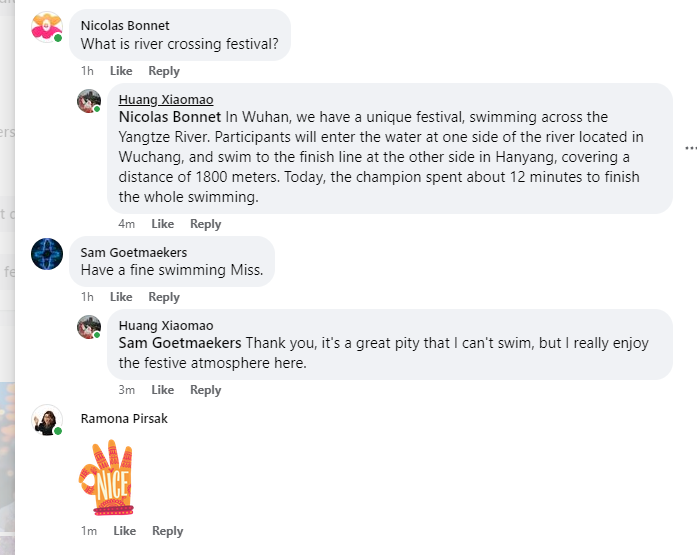Click the NICE hand sticker
697x555 pixels.
[107, 476]
